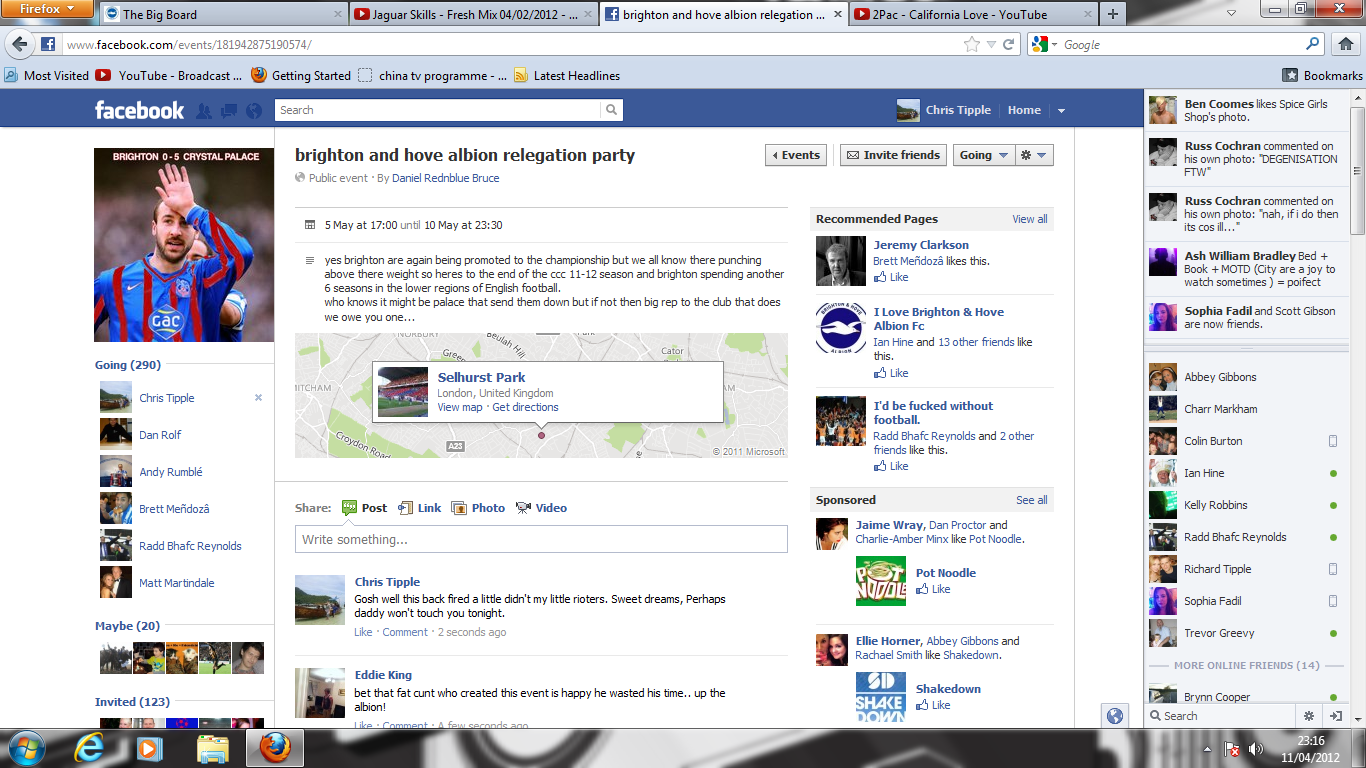The height and width of the screenshot is (768, 1366).
Task: Click the chat Search field
Action: (x=1222, y=716)
